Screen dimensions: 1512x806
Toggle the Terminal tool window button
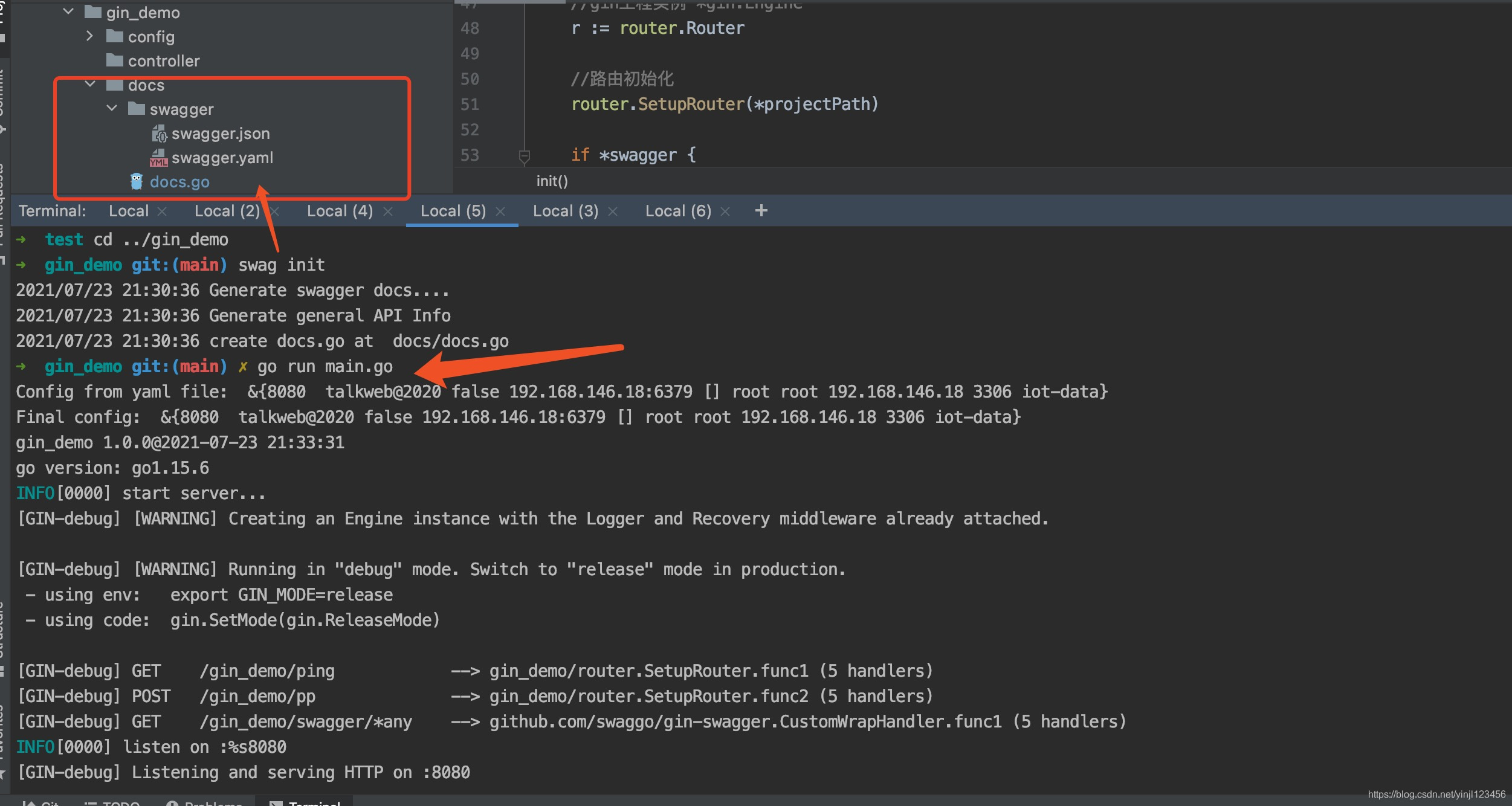(x=305, y=802)
